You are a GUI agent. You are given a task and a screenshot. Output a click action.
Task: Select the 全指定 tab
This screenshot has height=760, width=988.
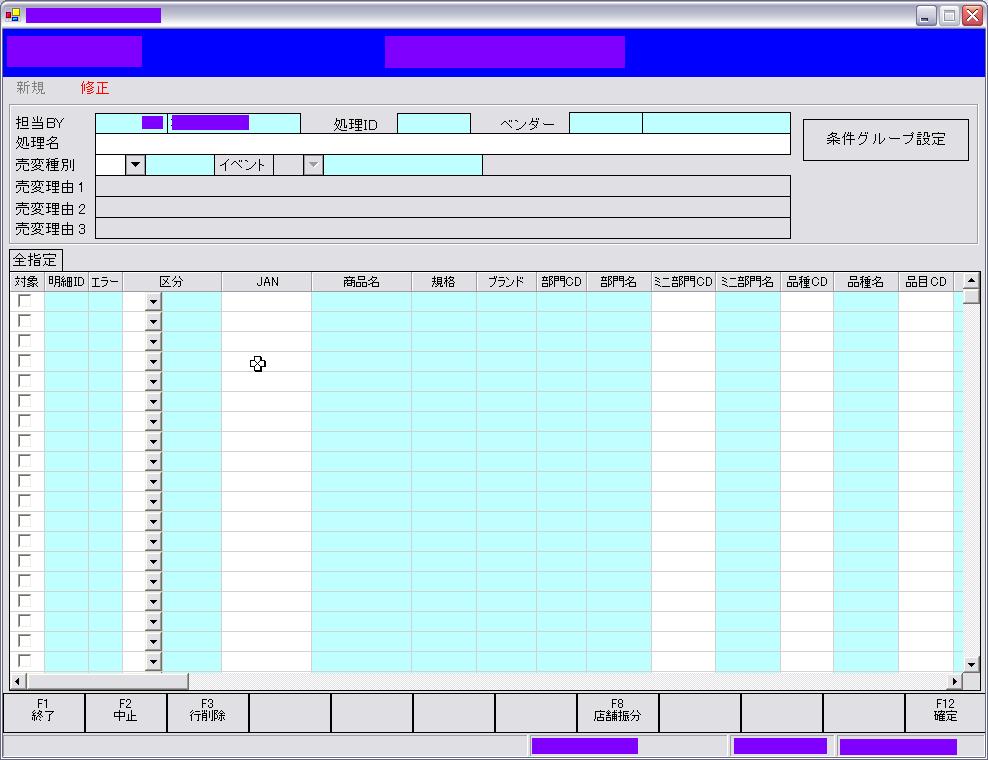coord(35,260)
